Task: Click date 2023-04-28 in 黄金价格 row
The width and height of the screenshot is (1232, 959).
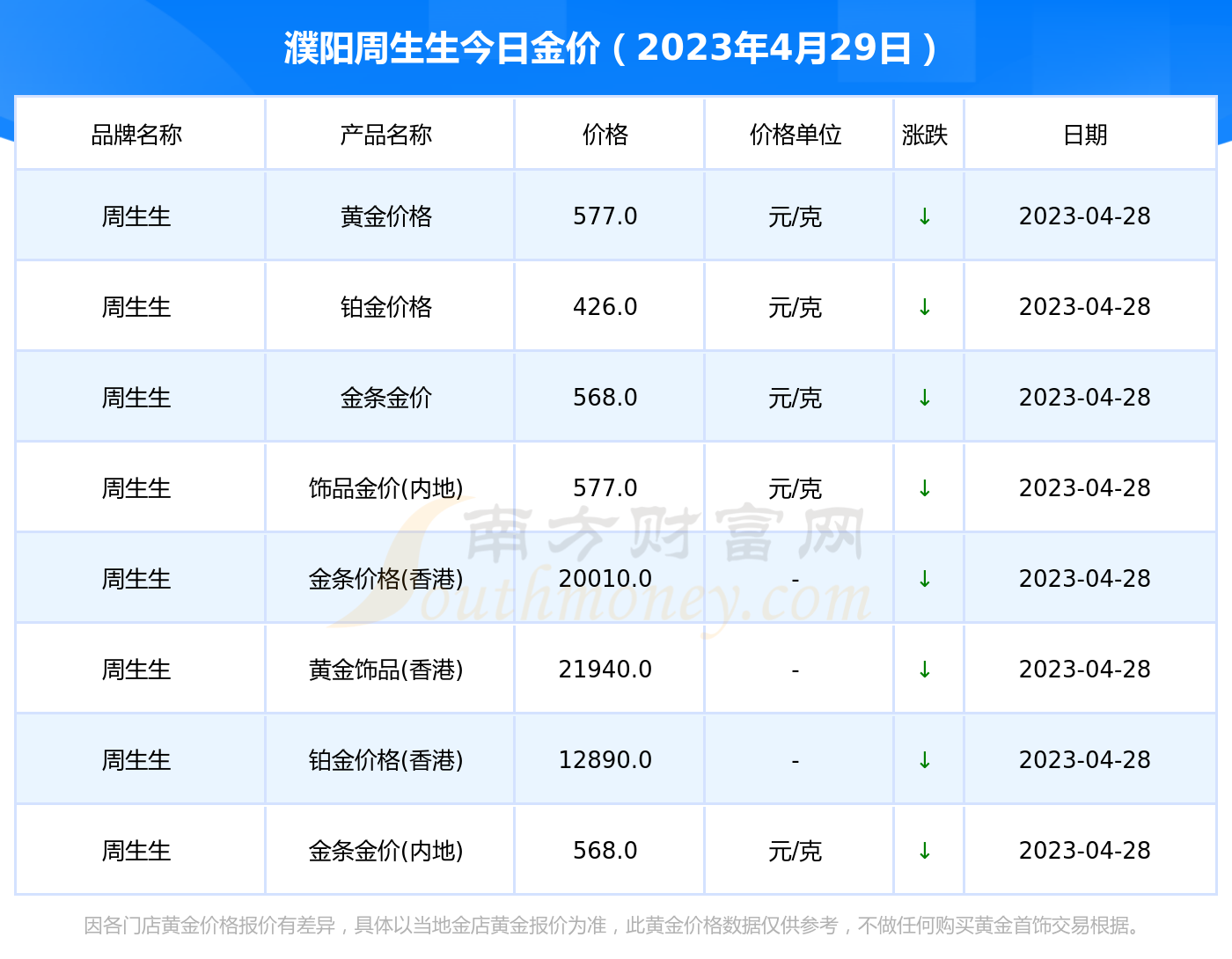Action: [1085, 216]
